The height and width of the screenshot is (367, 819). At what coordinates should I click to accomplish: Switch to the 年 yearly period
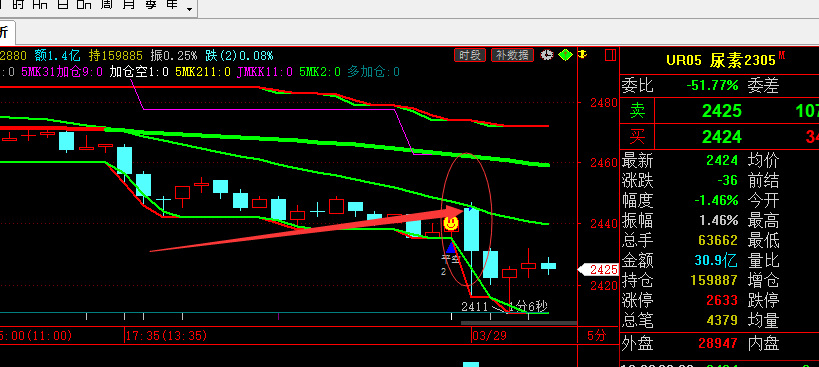171,5
